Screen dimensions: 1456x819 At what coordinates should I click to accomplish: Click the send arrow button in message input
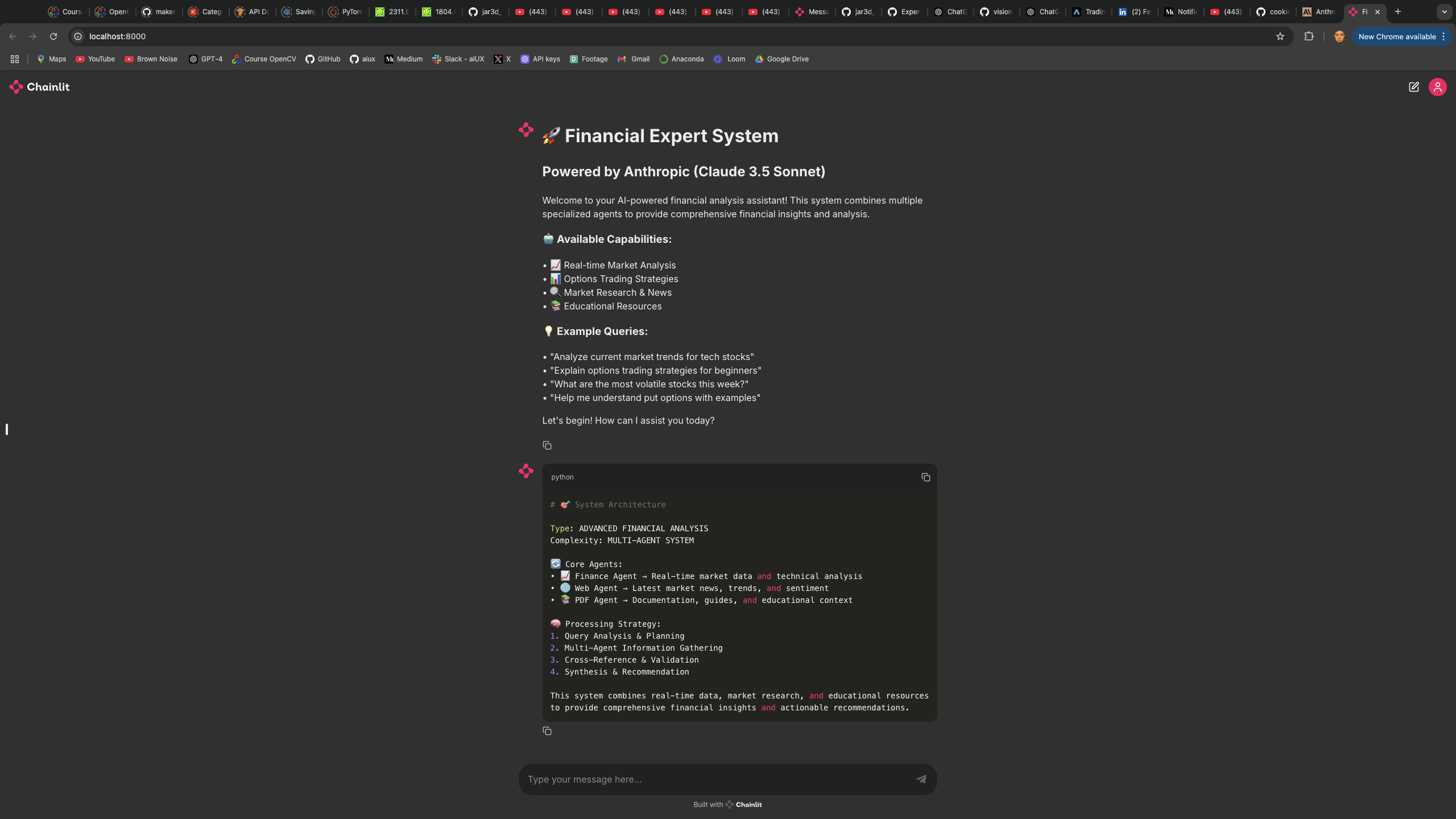pos(921,779)
